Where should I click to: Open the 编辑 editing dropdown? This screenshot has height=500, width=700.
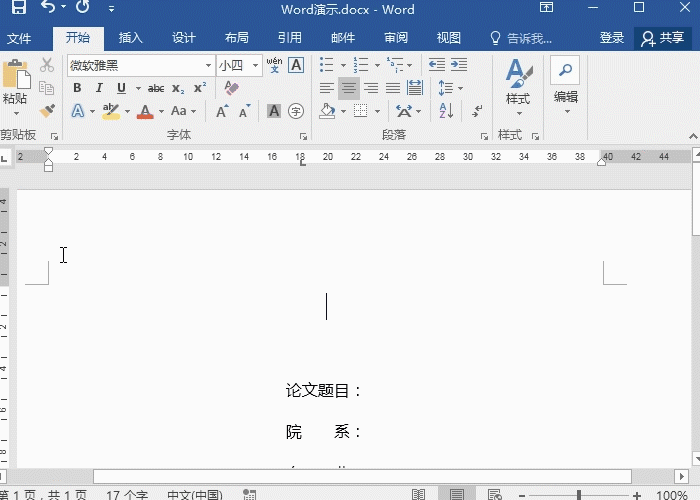[565, 86]
